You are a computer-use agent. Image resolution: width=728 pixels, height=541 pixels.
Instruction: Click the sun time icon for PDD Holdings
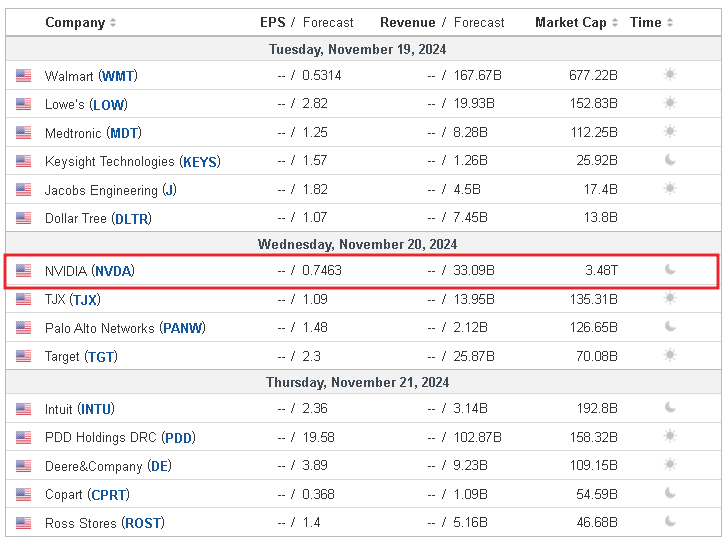[x=670, y=436]
